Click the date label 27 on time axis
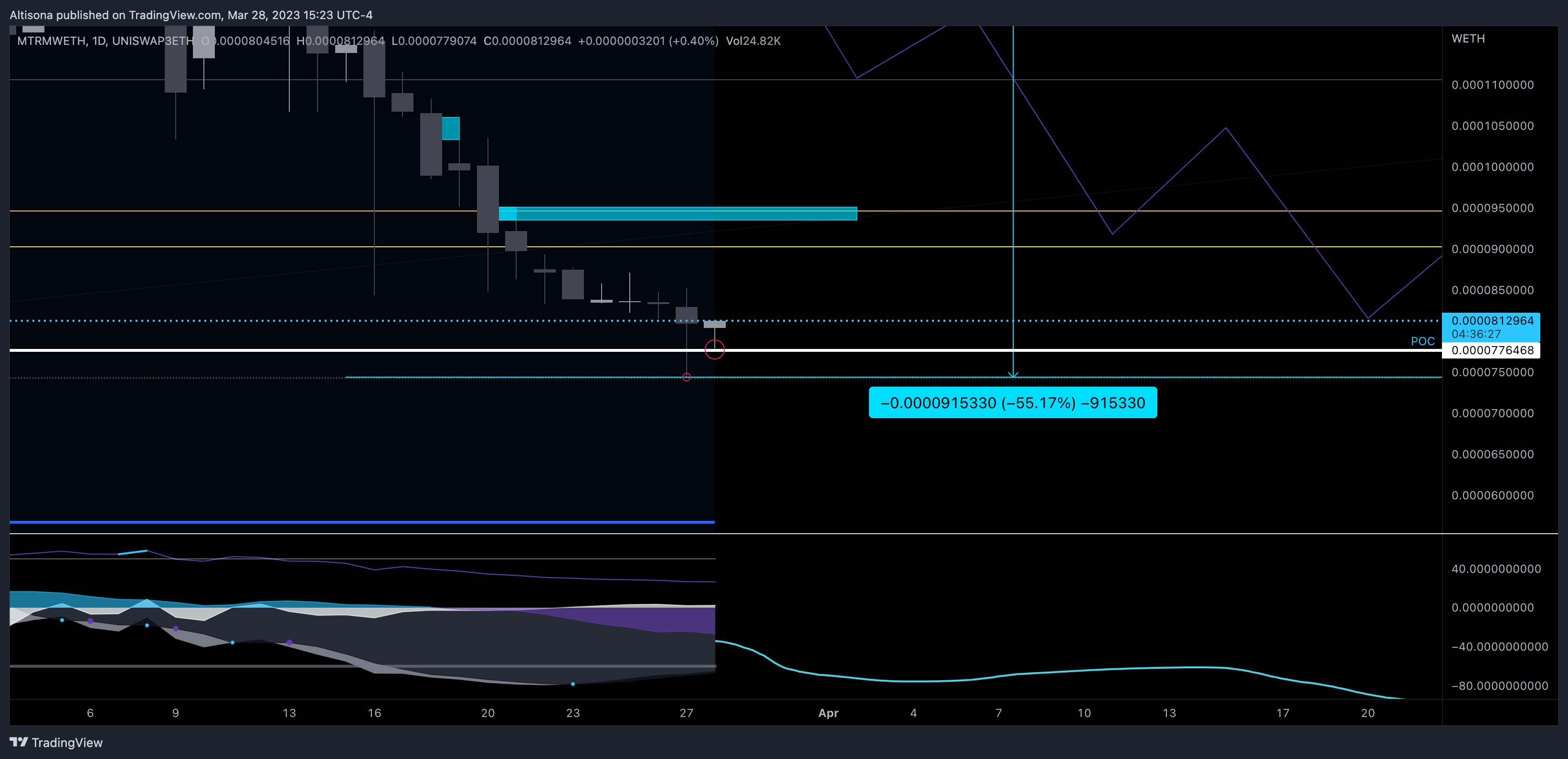Viewport: 1568px width, 759px height. (687, 713)
